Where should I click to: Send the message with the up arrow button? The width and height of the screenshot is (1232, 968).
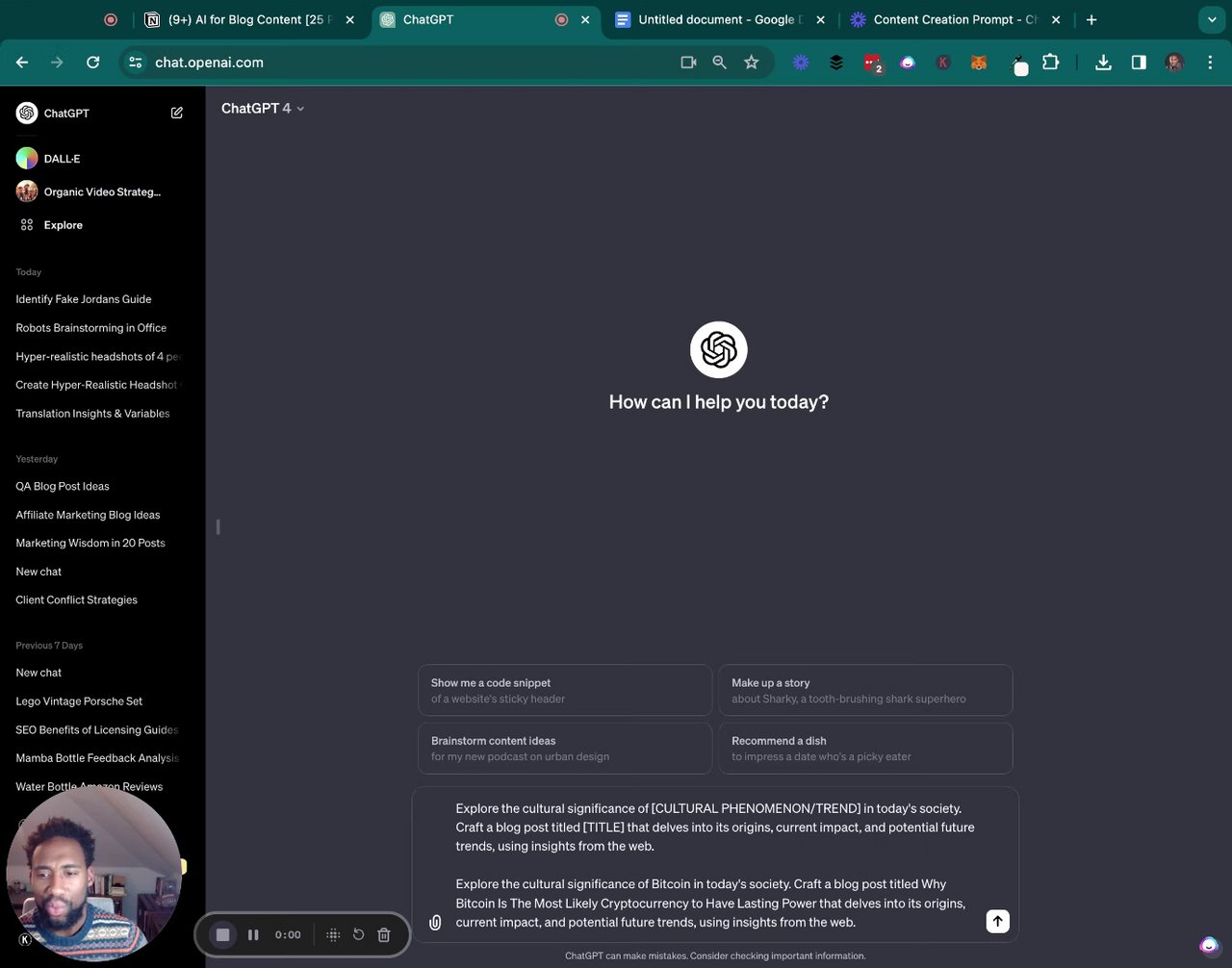pyautogui.click(x=998, y=921)
